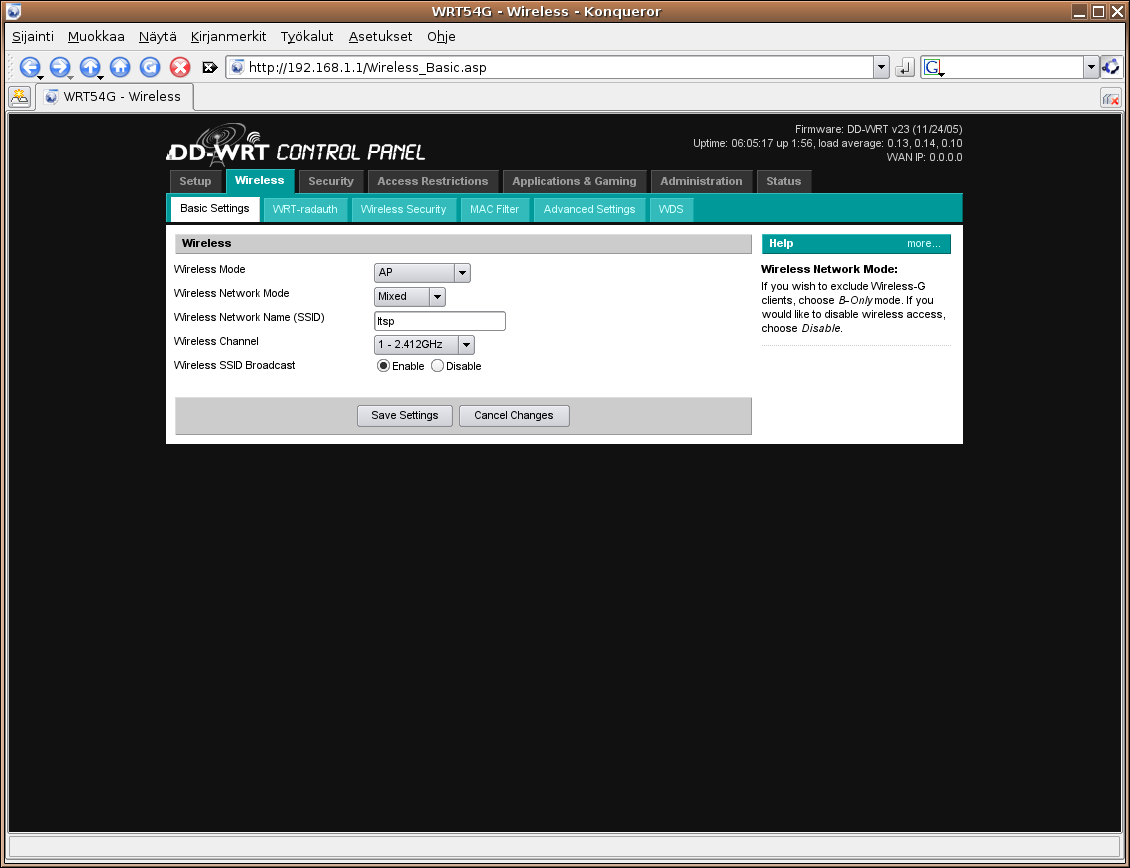Open a new tab with the tab bar icon
This screenshot has height=868, width=1130.
[x=19, y=97]
